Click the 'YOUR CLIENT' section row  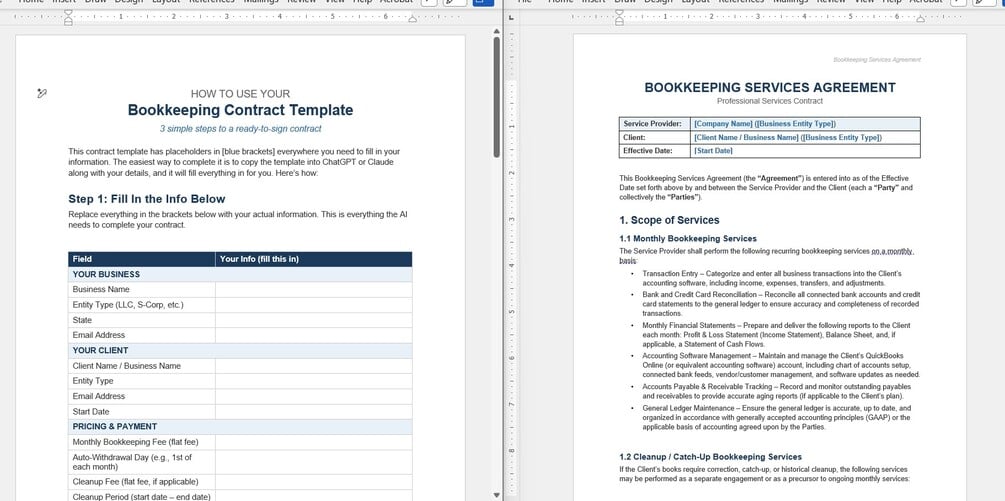(x=240, y=350)
